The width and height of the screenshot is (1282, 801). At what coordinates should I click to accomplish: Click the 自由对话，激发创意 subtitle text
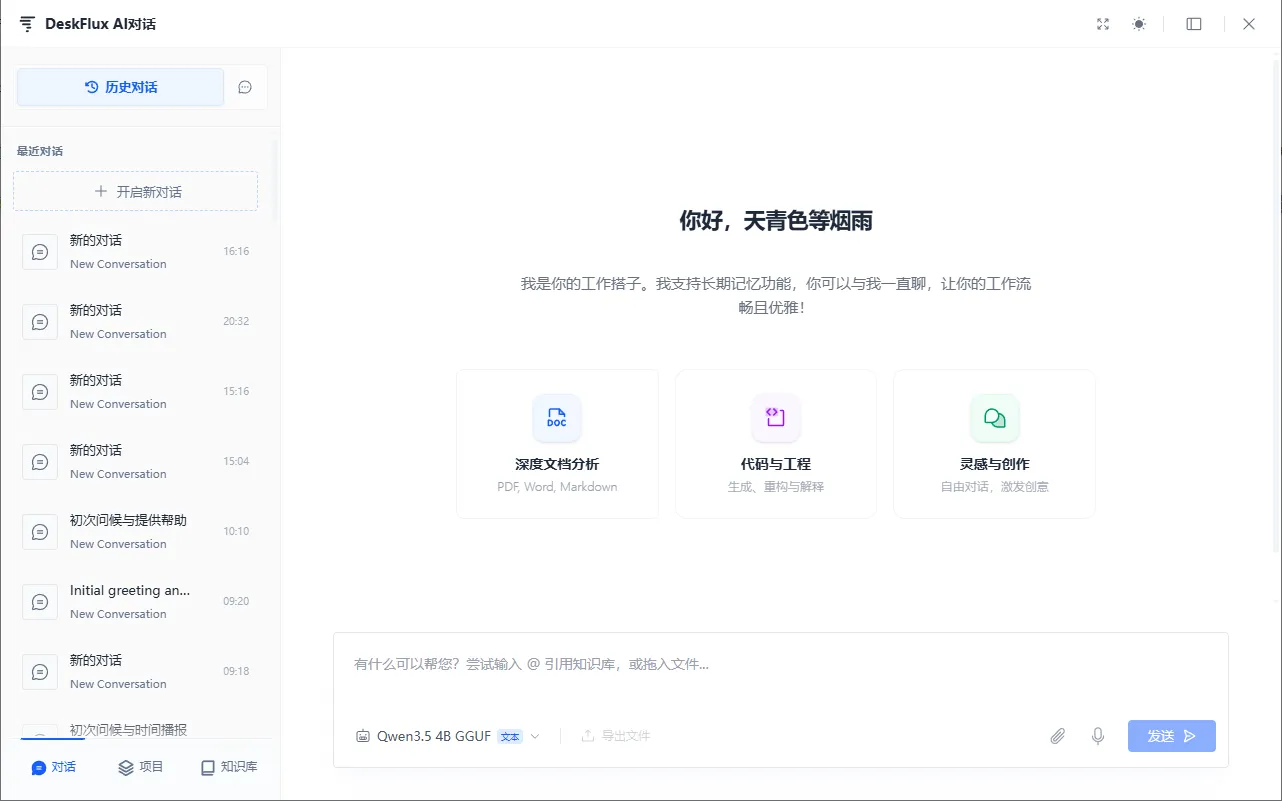point(994,487)
